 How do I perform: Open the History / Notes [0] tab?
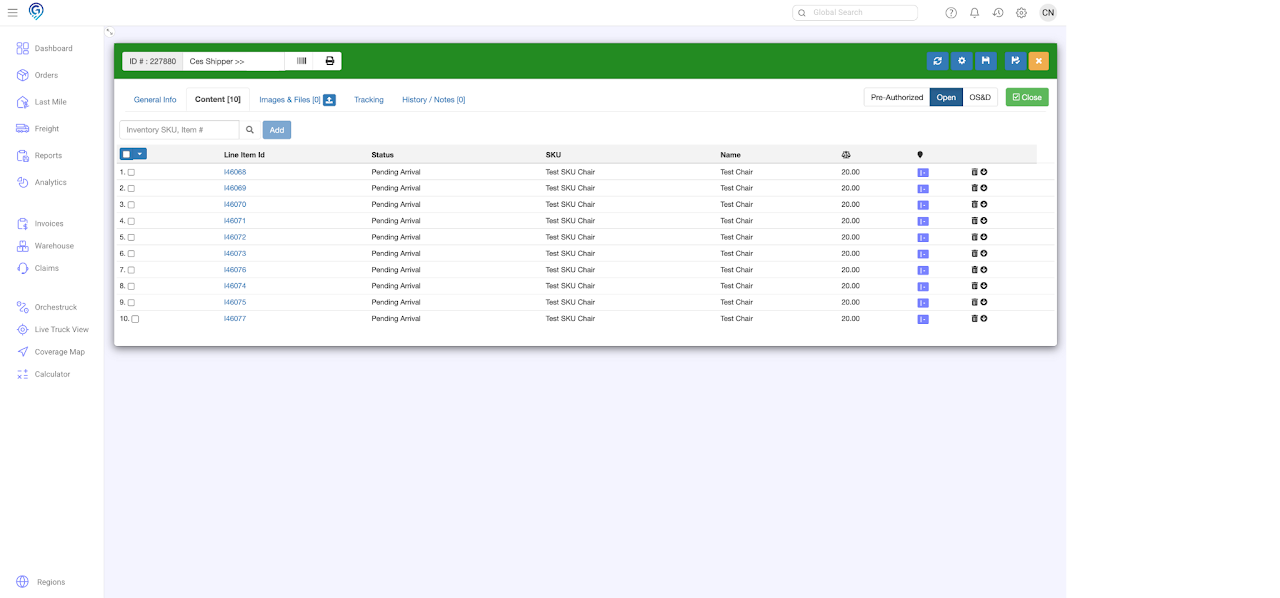[433, 100]
